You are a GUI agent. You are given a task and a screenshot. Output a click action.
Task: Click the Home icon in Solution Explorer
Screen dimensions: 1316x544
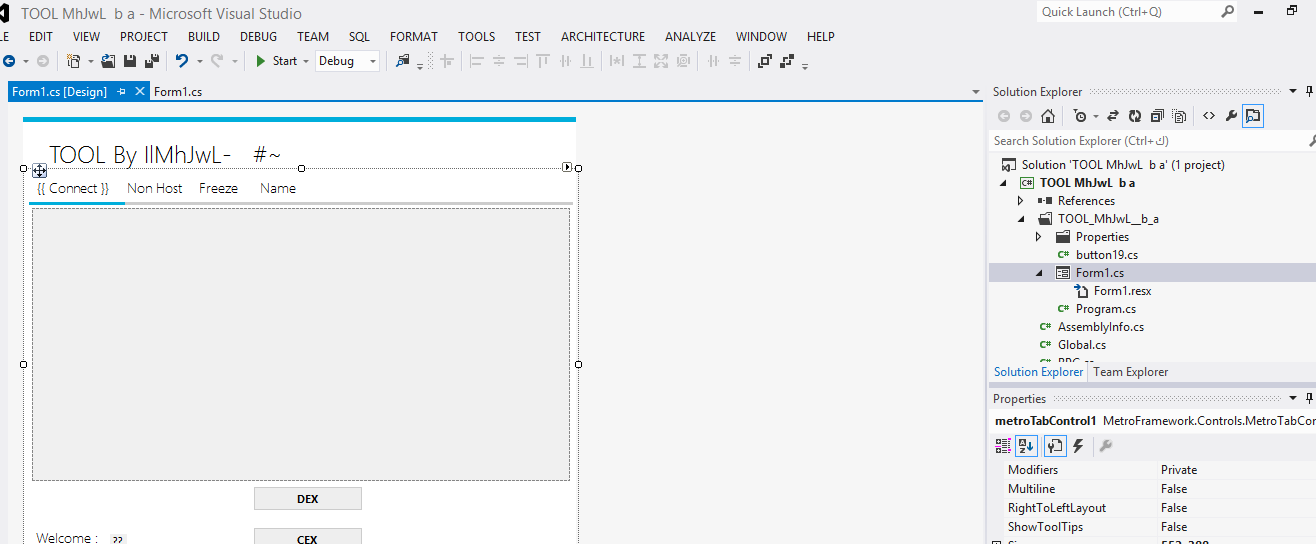coord(1047,116)
